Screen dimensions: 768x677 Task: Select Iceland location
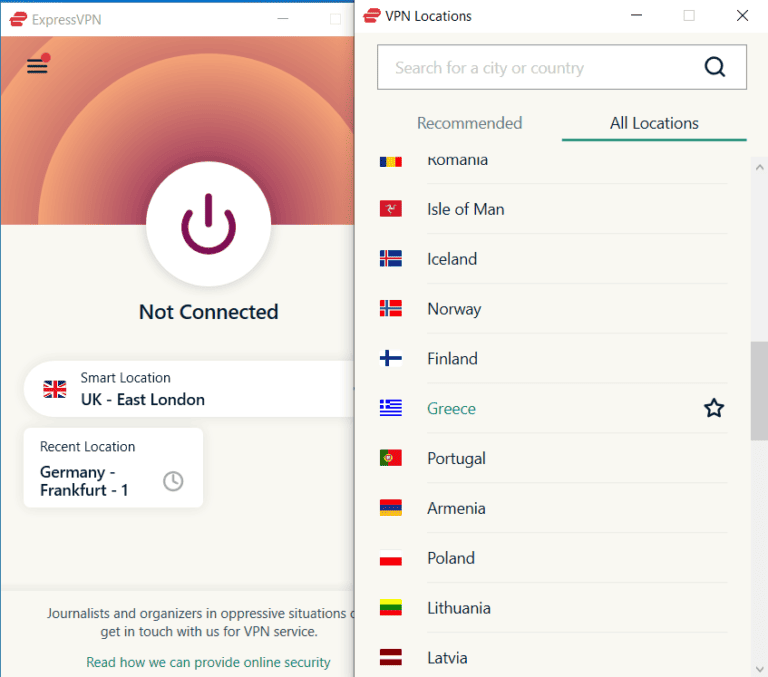point(553,259)
